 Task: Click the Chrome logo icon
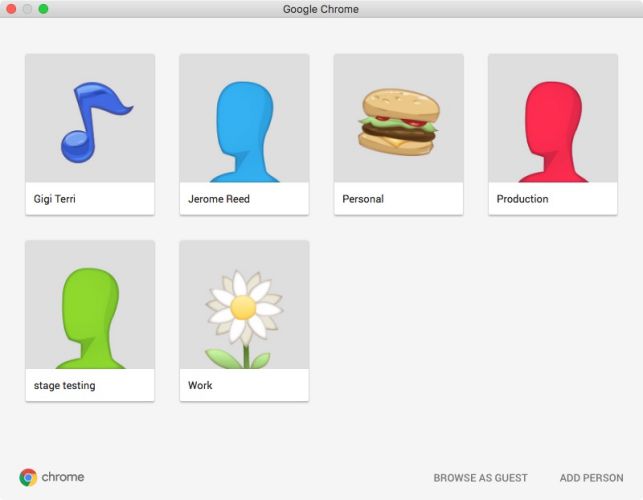pos(28,477)
